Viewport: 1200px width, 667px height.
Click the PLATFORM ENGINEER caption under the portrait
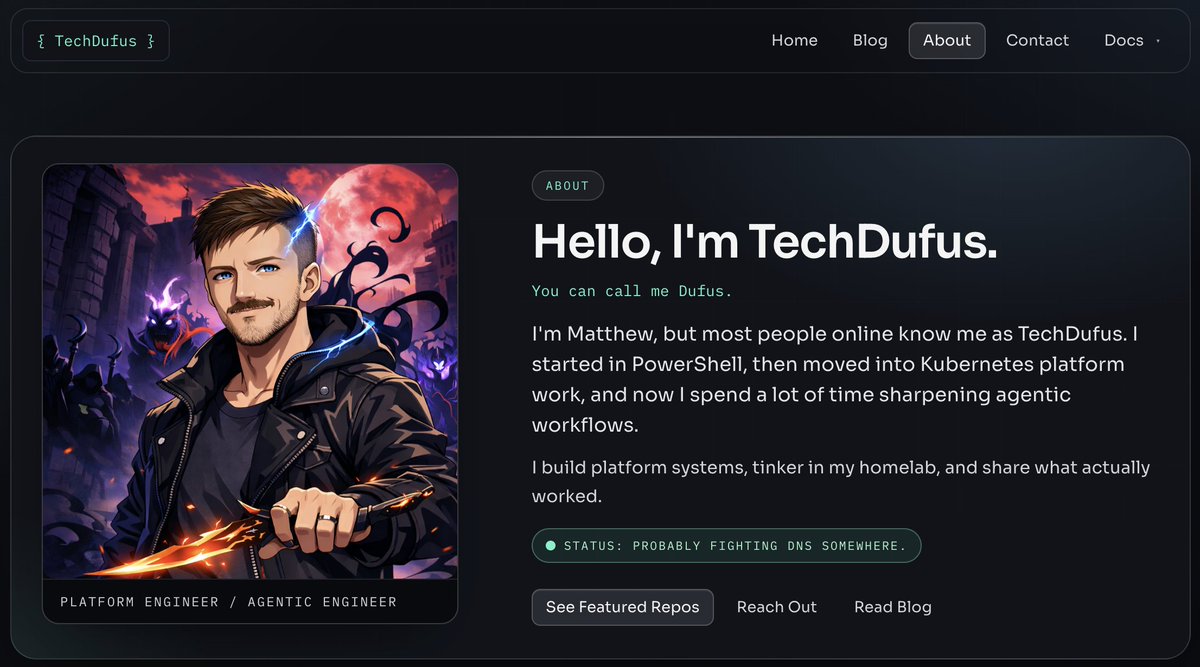click(227, 601)
